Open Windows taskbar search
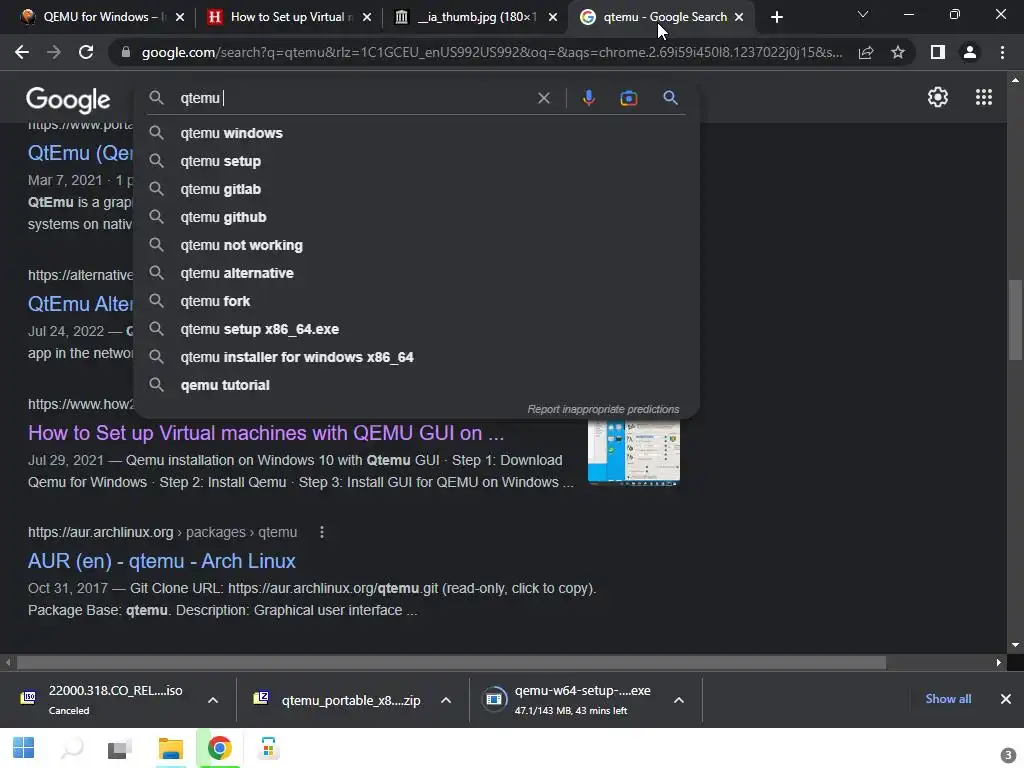Screen dimensions: 1024x768 click(72, 748)
